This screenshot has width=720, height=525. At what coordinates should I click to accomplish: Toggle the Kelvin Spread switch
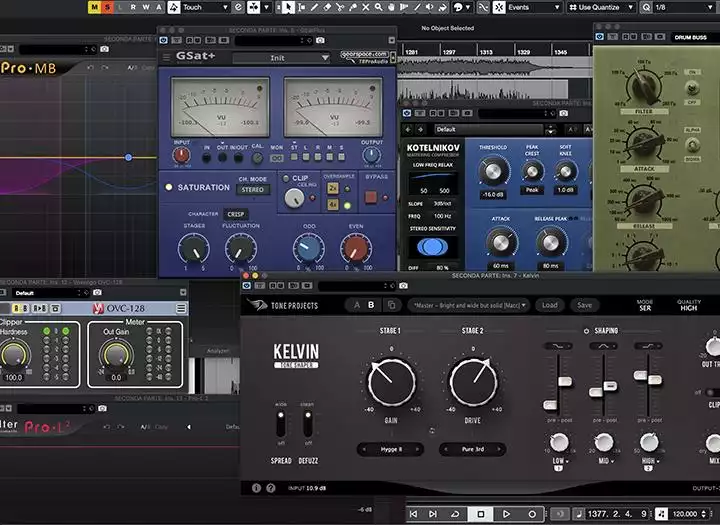tap(281, 423)
